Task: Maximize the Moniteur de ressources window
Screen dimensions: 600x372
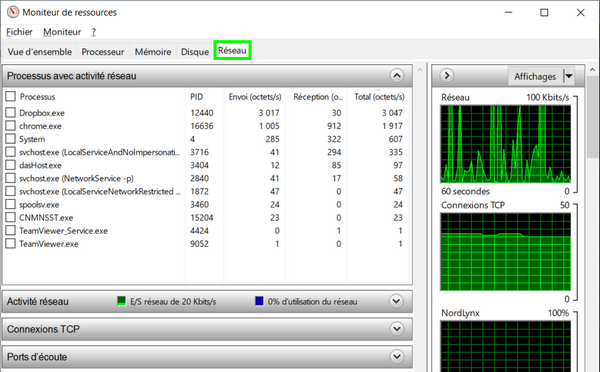Action: pyautogui.click(x=544, y=12)
